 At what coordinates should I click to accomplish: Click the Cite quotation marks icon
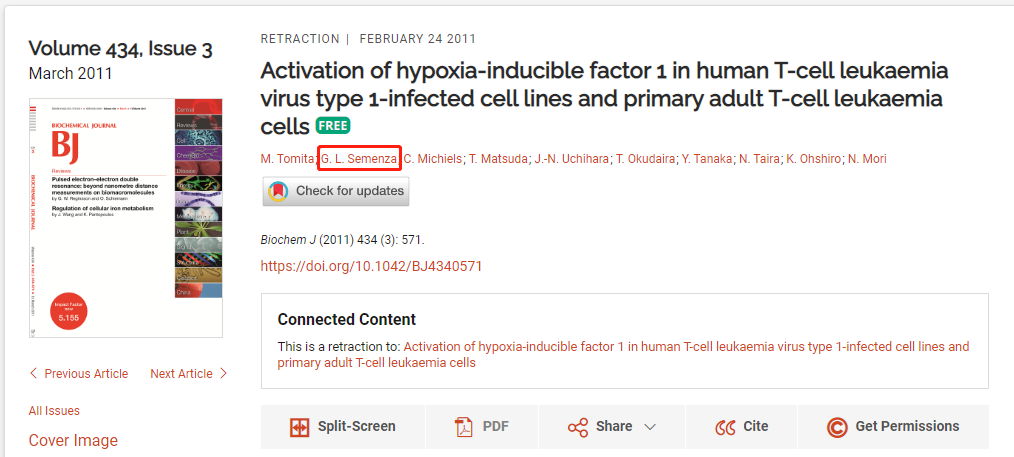point(726,427)
